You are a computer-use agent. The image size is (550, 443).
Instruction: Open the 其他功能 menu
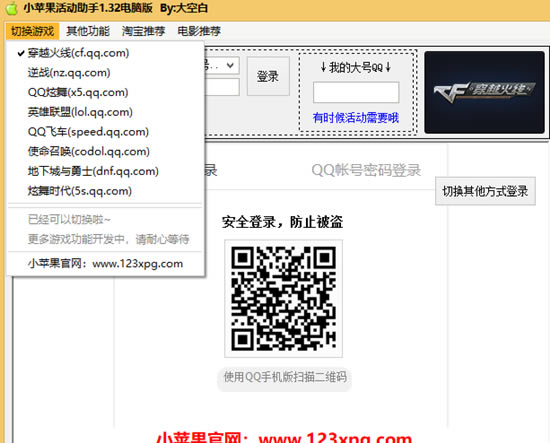point(88,31)
